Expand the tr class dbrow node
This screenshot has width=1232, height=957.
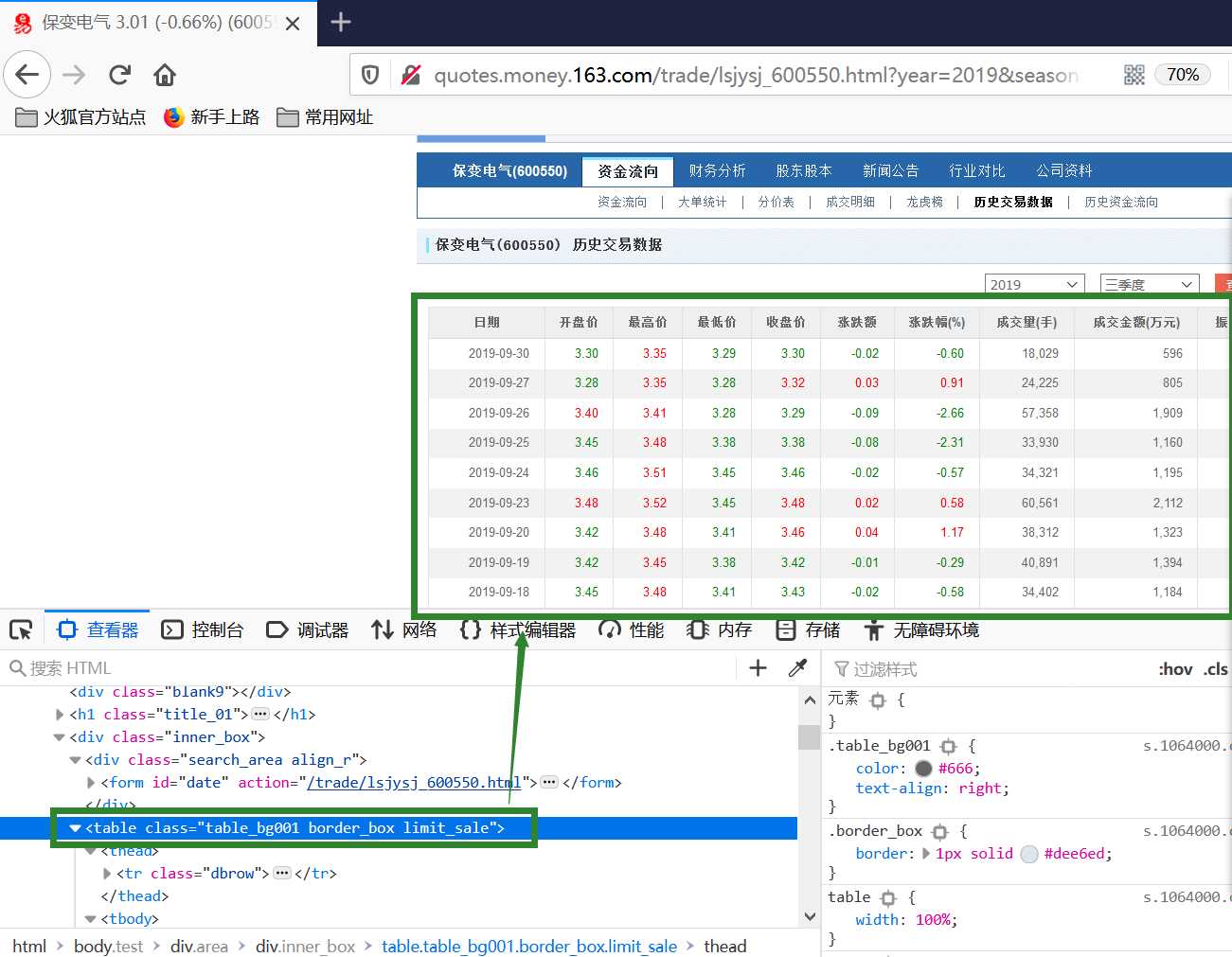(x=107, y=874)
